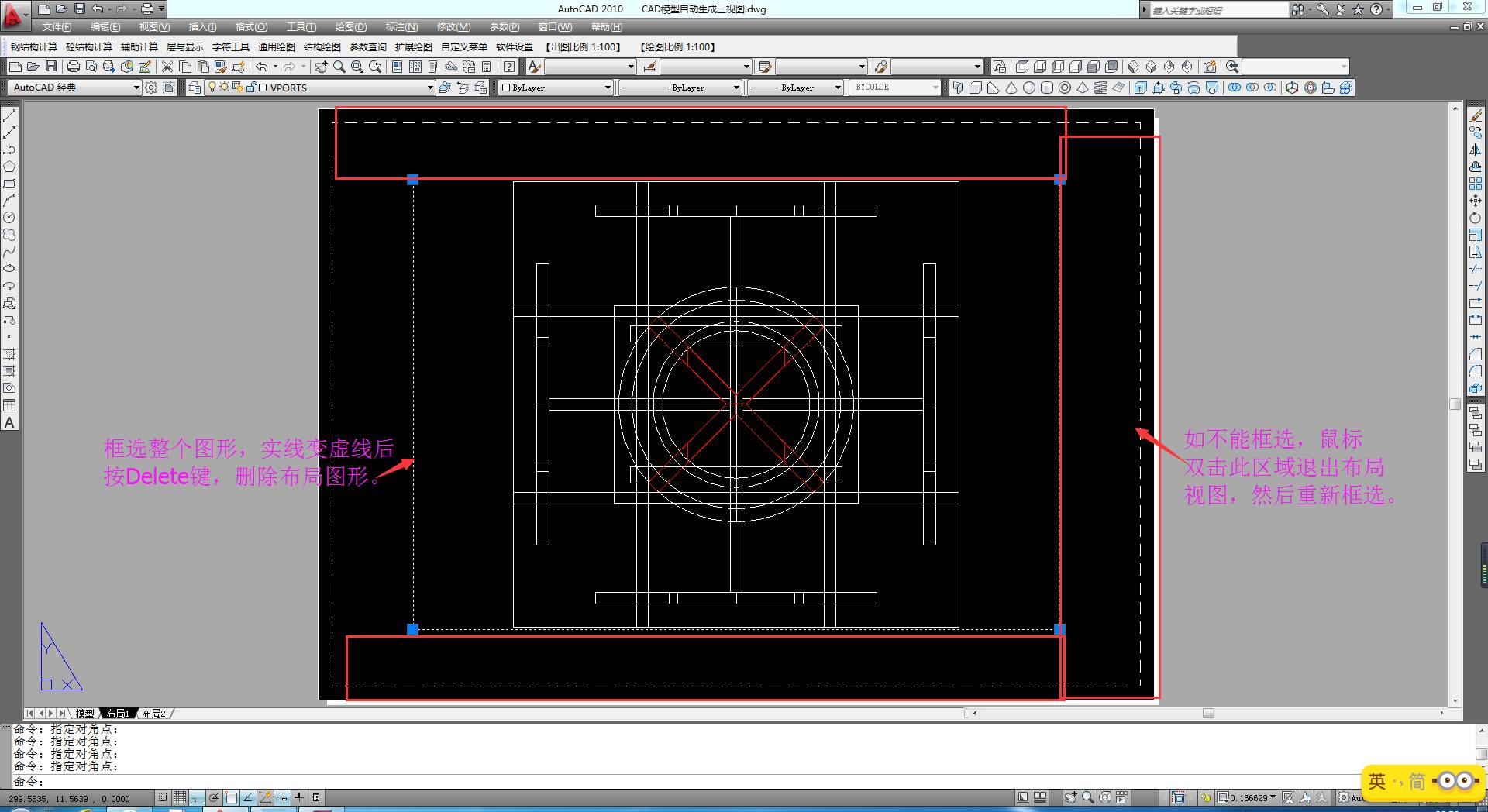This screenshot has height=812, width=1488.
Task: Click the help keyword search box
Action: pyautogui.click(x=1218, y=10)
